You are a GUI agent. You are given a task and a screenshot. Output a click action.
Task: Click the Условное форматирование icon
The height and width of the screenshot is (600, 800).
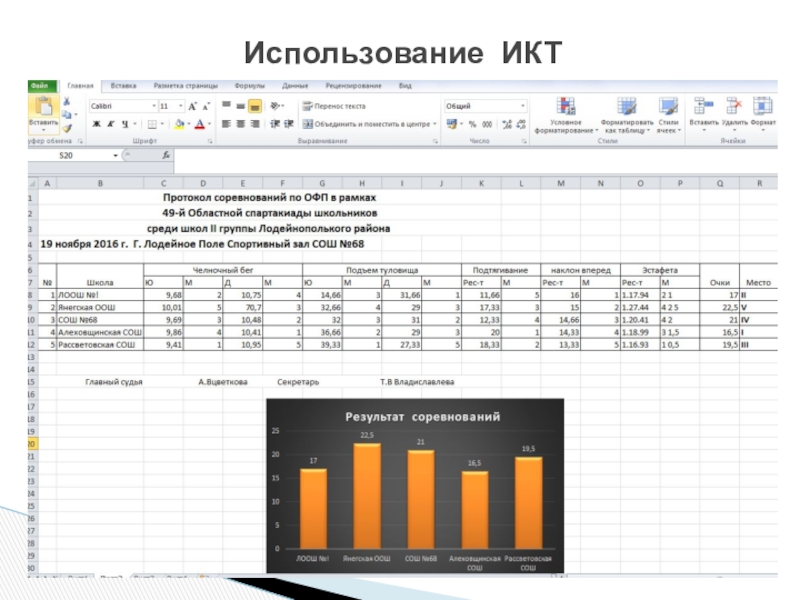coord(566,107)
